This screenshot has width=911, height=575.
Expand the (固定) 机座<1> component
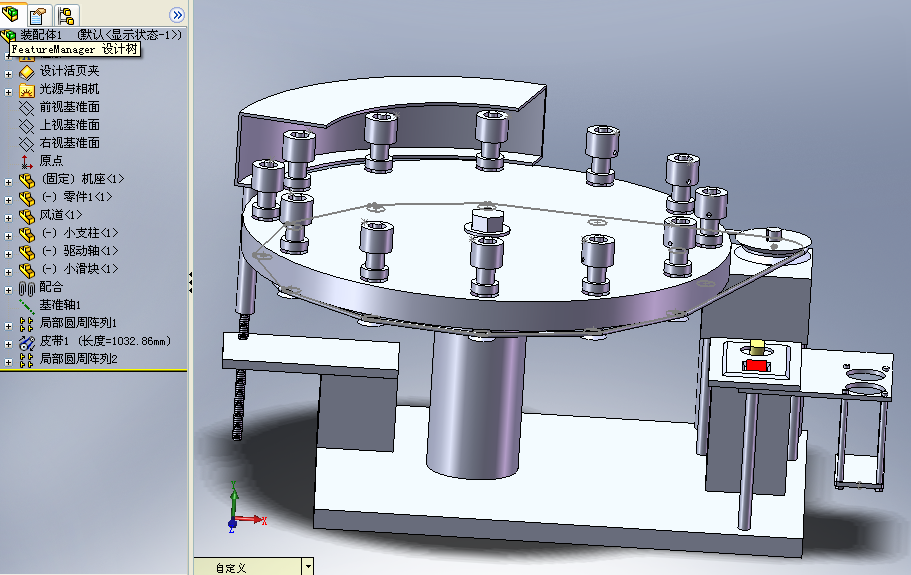[x=8, y=182]
